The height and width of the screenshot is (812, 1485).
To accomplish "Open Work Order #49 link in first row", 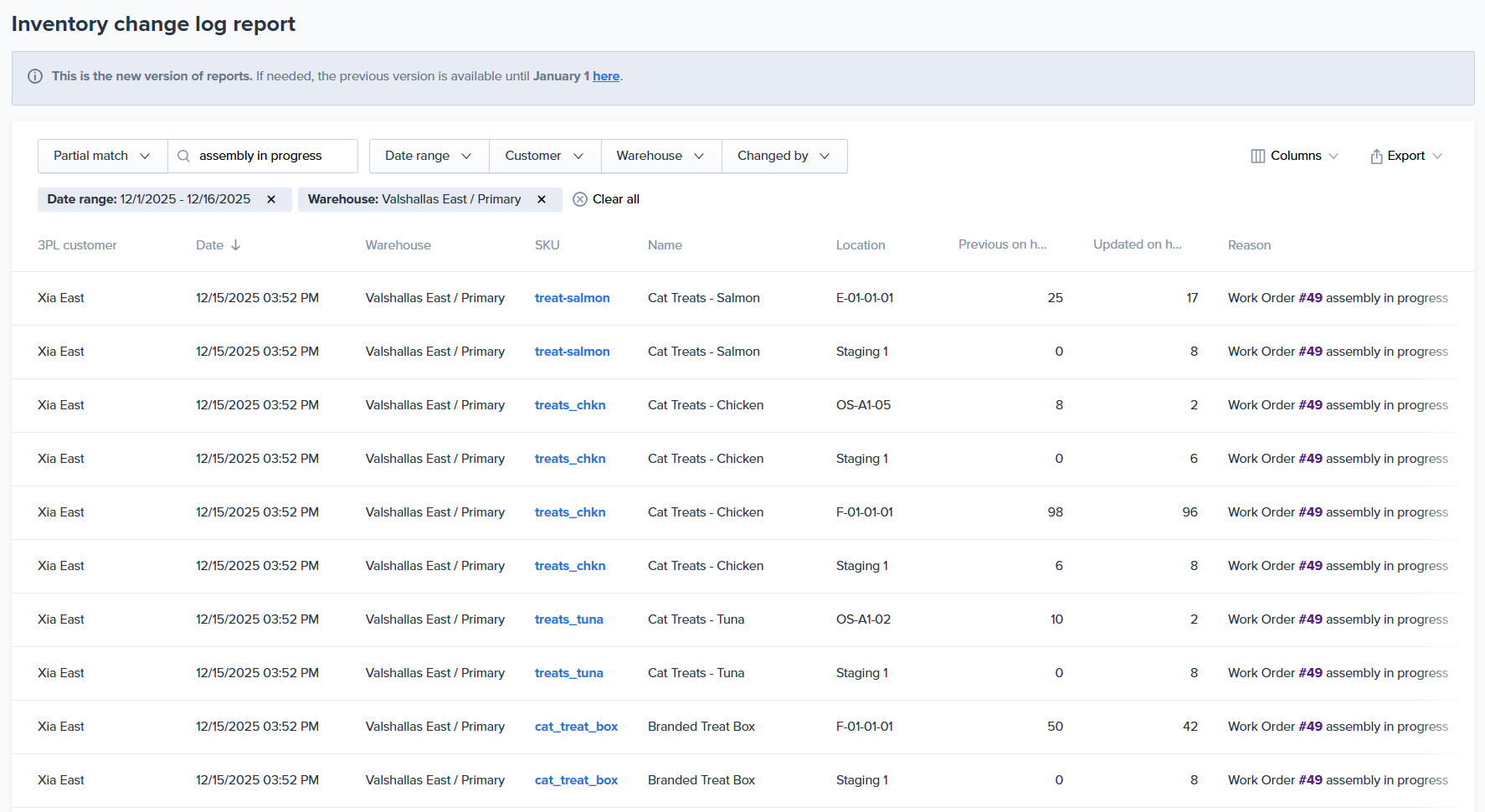I will coord(1310,298).
